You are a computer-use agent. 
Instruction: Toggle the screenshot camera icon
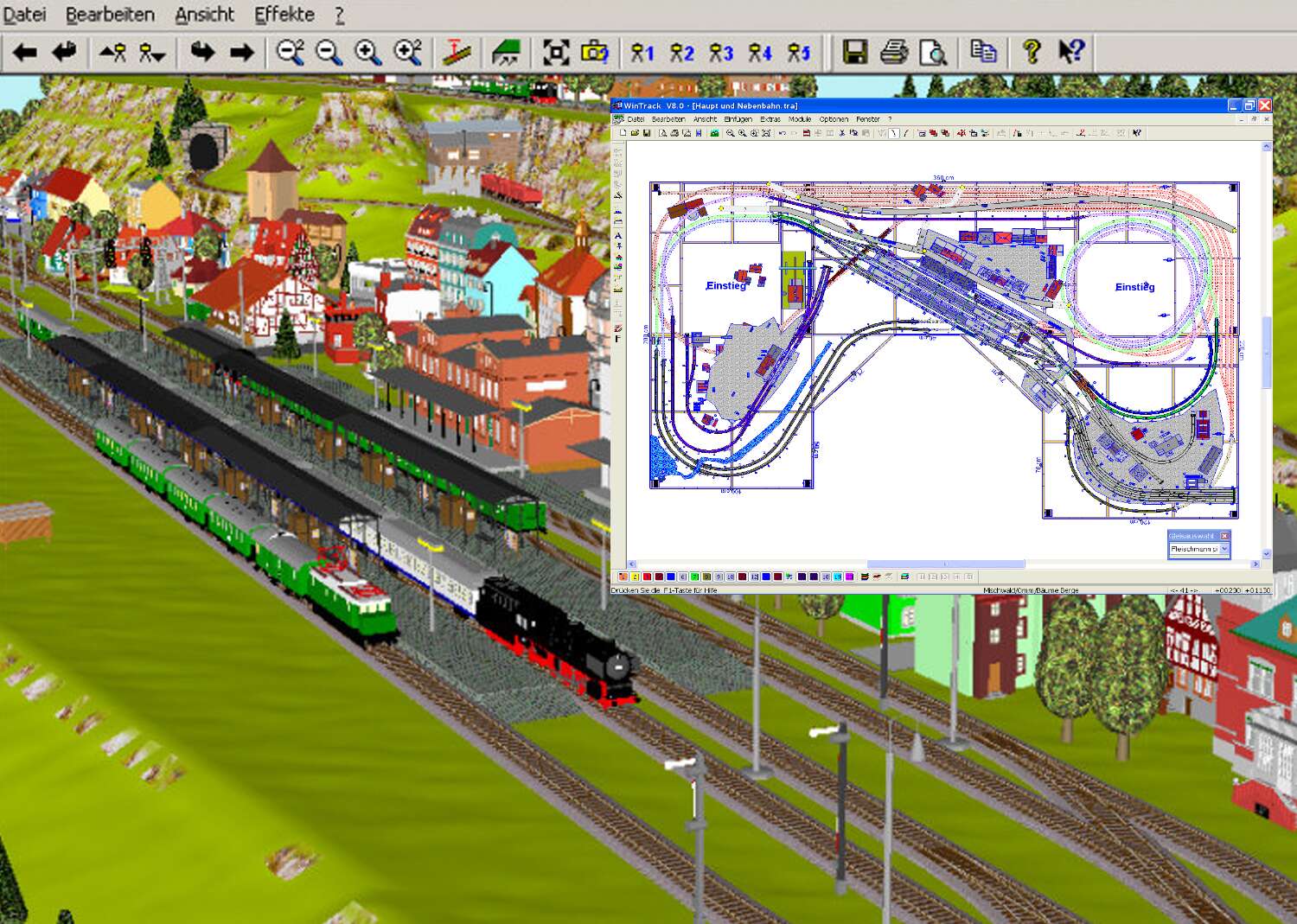click(593, 53)
